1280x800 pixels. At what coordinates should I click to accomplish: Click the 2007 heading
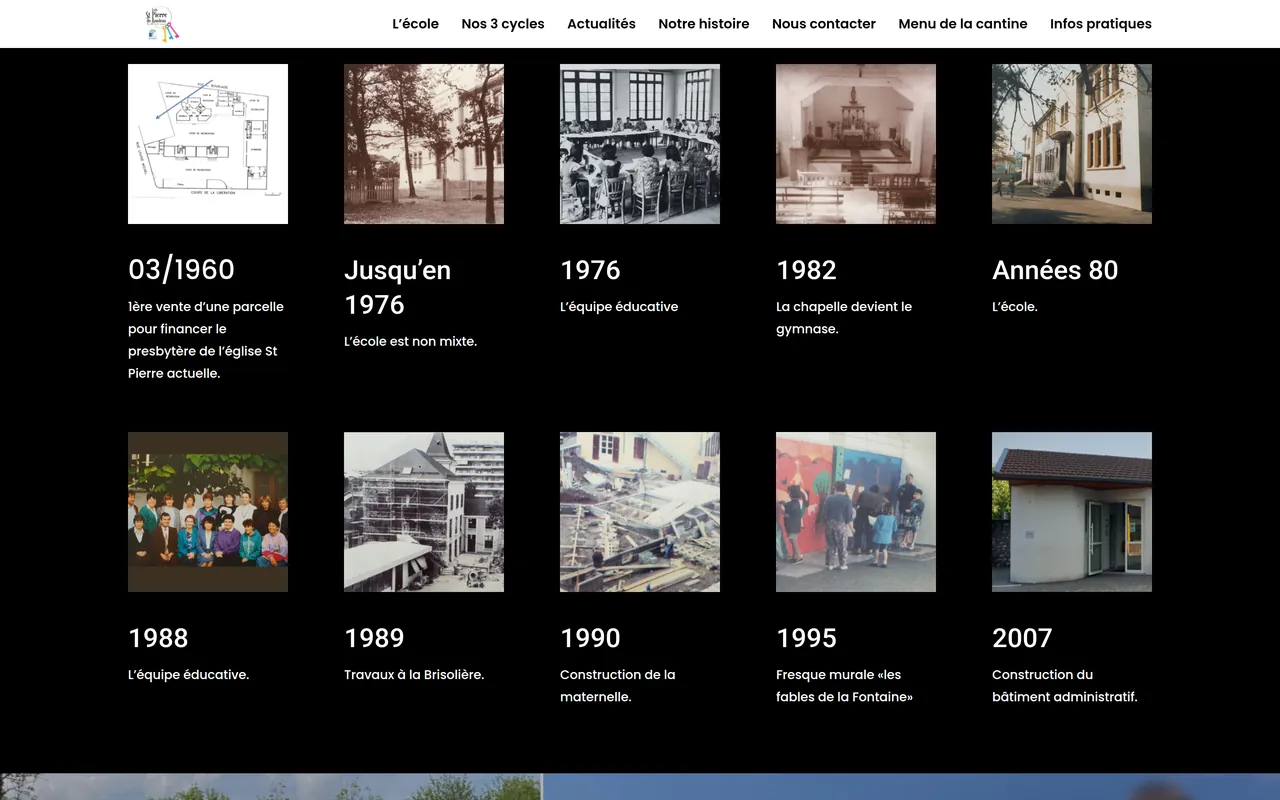pos(1022,638)
